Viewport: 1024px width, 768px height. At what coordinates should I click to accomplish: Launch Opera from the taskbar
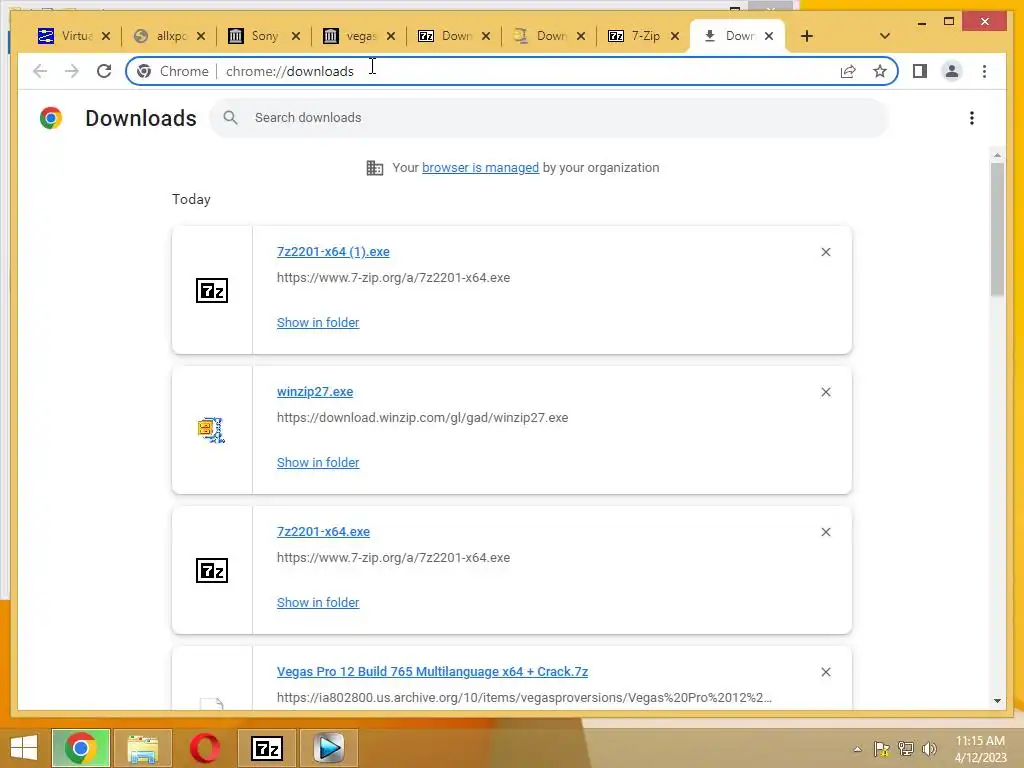(204, 748)
